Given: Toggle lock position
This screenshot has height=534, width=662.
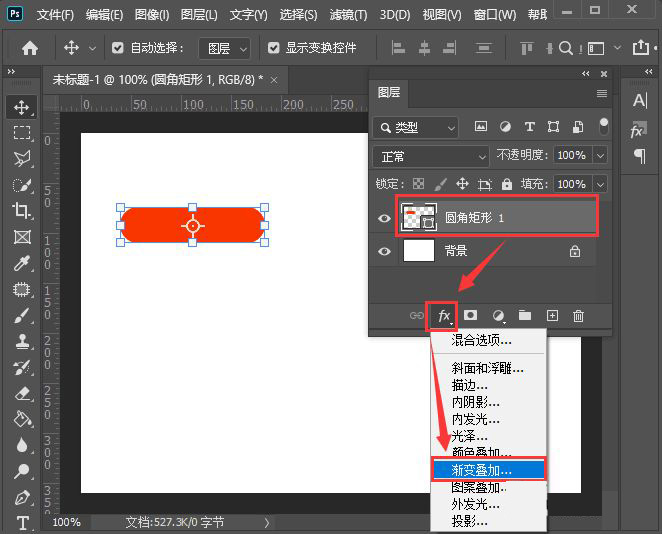Looking at the screenshot, I should [462, 184].
